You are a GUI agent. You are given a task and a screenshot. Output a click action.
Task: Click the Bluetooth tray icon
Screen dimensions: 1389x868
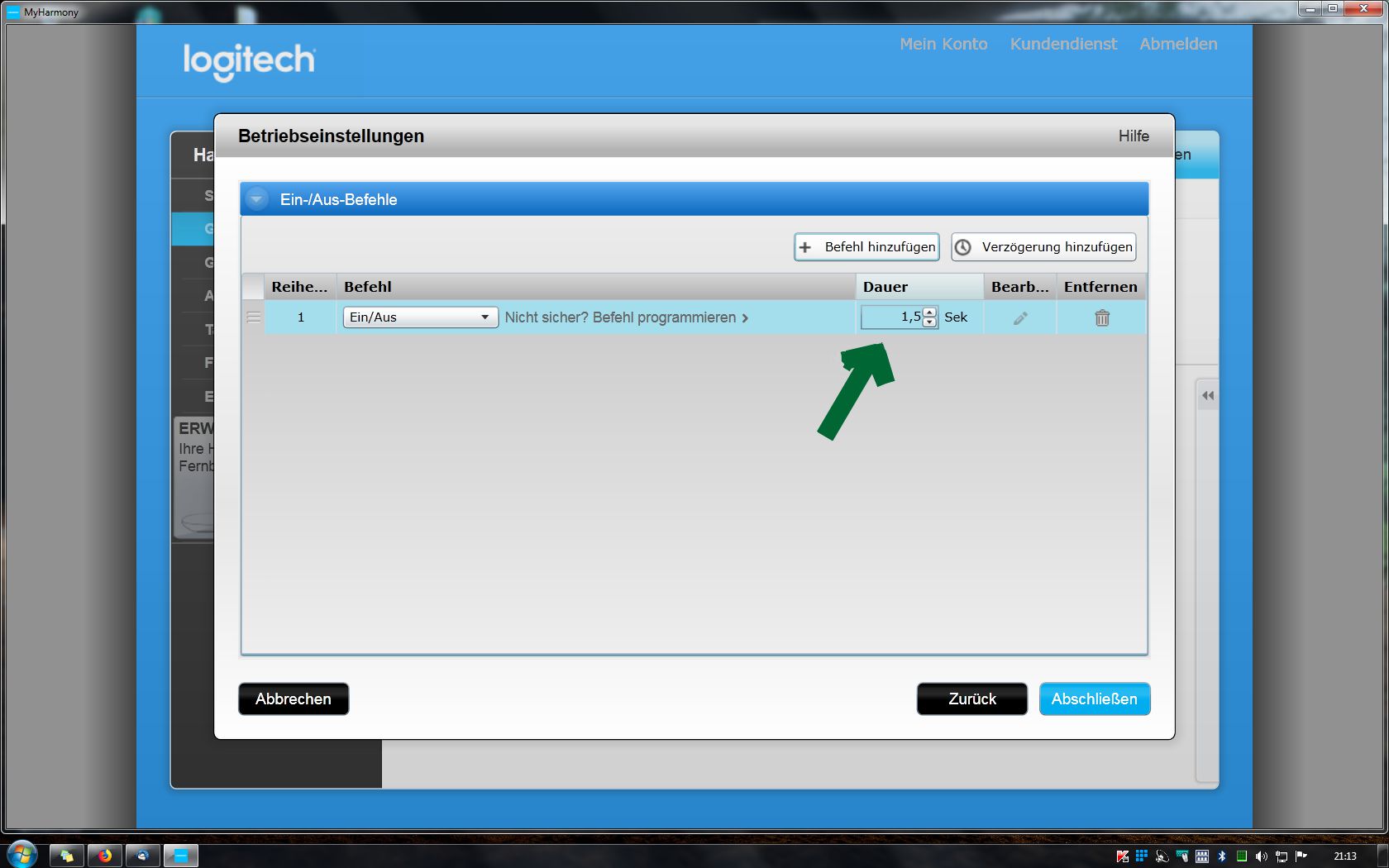(x=1222, y=856)
